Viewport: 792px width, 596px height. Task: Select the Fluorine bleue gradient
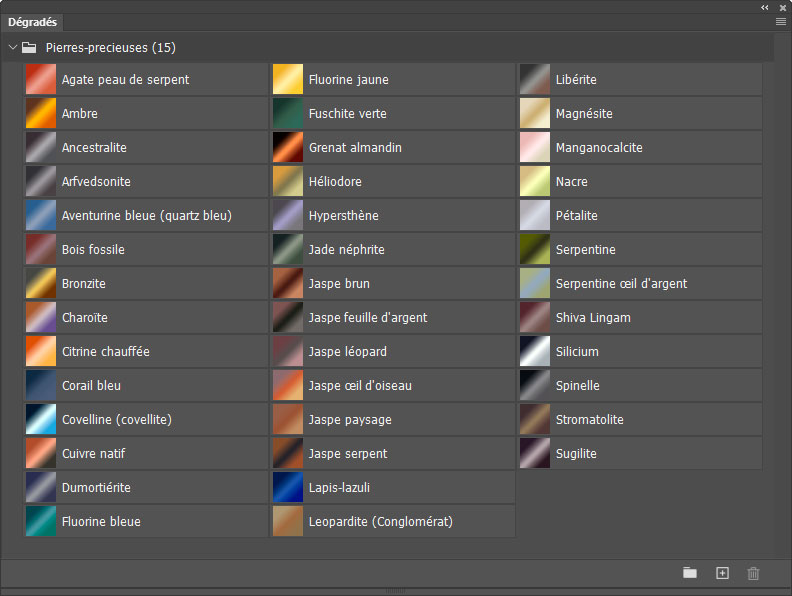point(41,522)
